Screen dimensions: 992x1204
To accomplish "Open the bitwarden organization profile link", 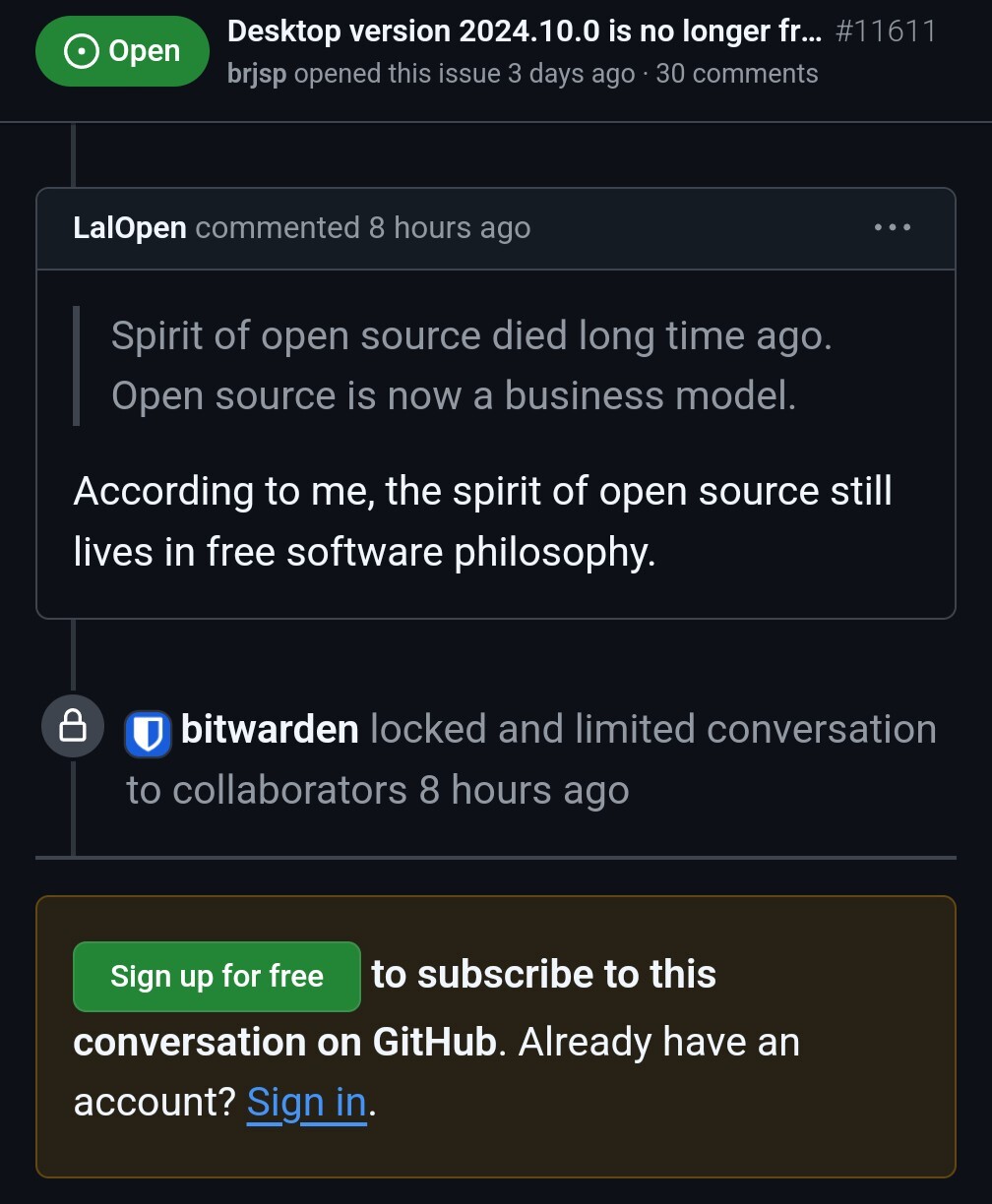I will [270, 730].
